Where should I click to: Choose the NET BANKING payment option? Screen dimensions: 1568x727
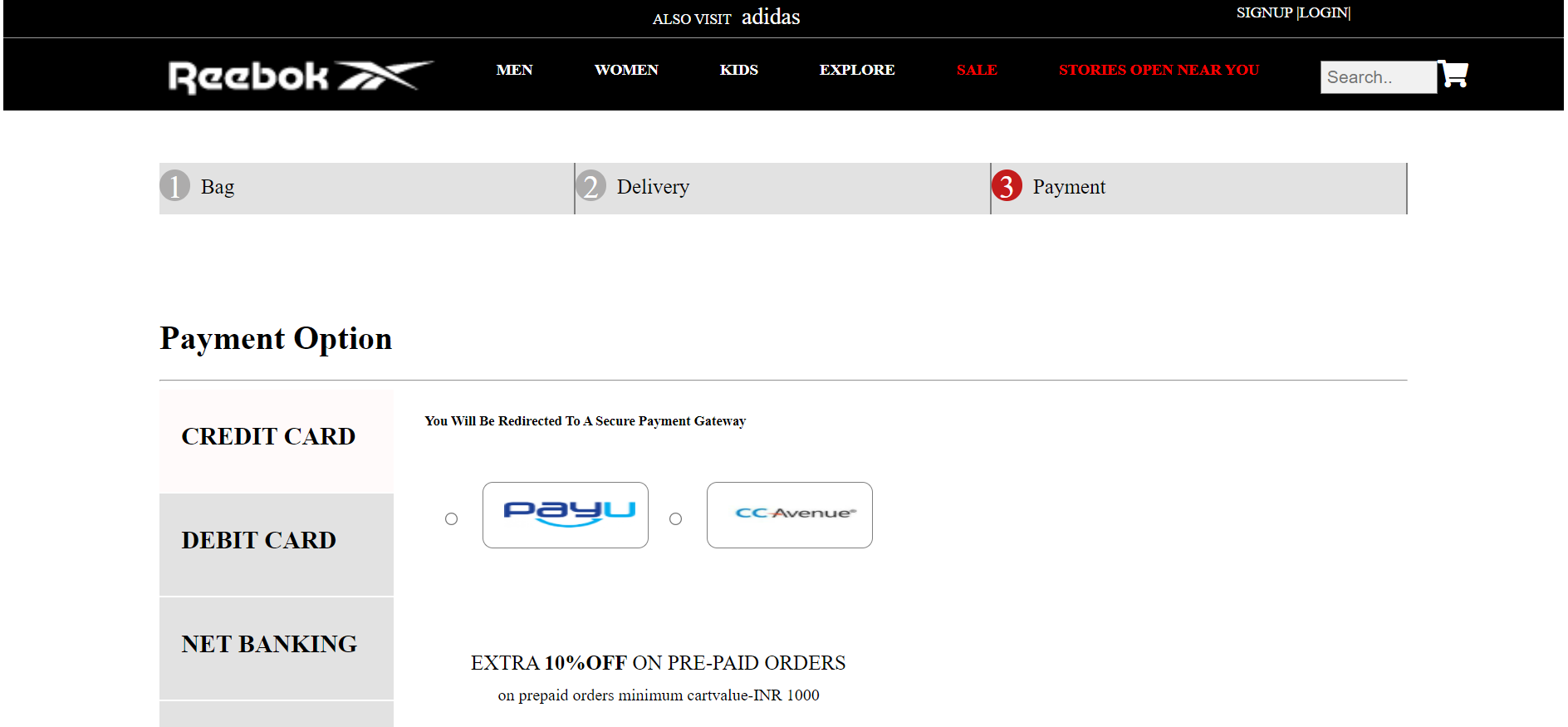pyautogui.click(x=277, y=648)
